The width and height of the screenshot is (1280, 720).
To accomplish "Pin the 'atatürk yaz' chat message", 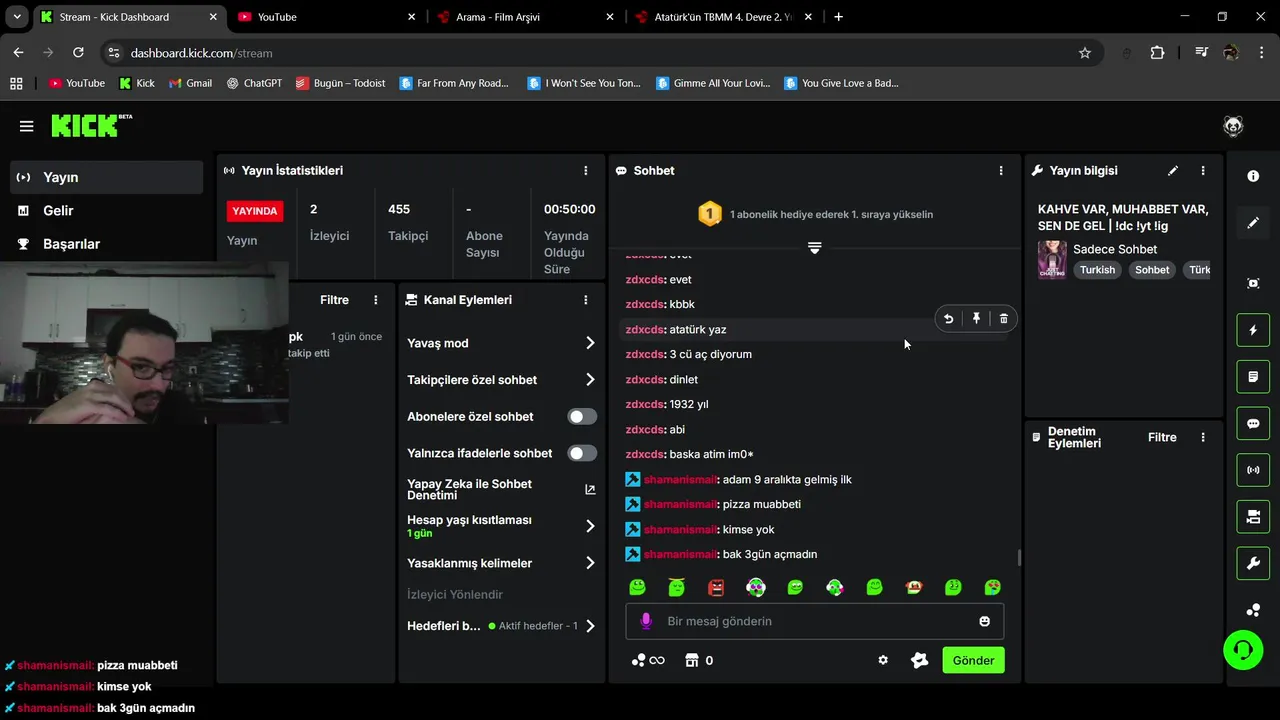I will click(976, 319).
